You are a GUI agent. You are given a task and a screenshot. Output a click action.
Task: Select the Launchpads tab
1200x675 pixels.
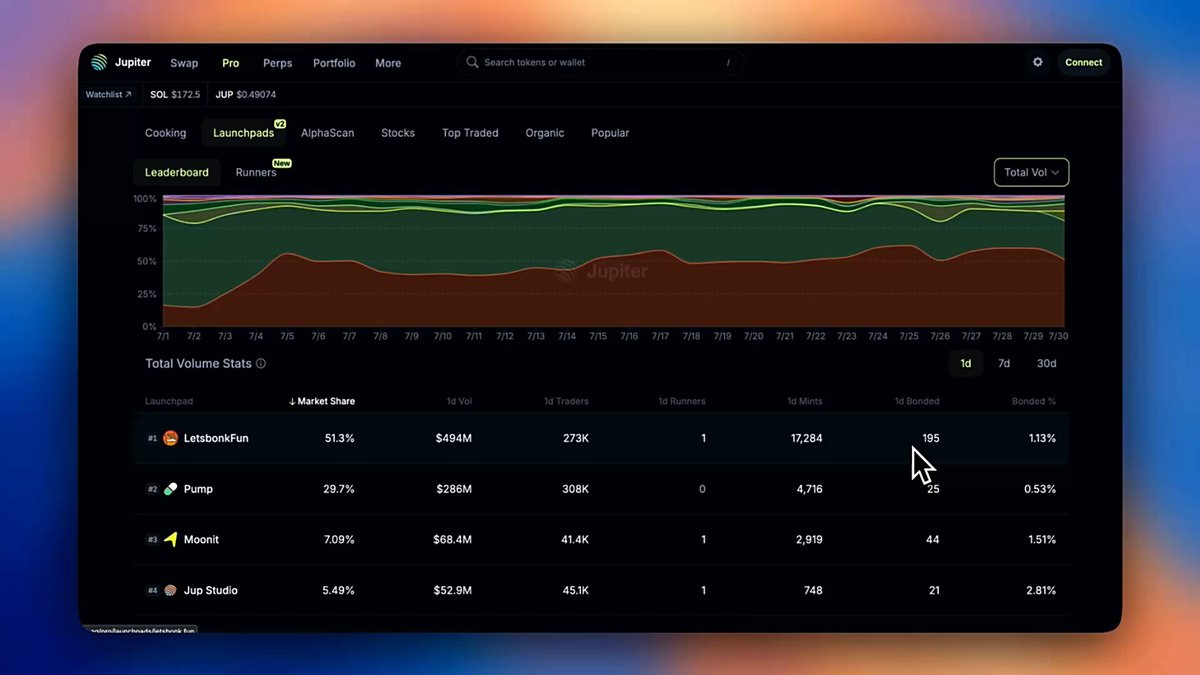[x=244, y=133]
